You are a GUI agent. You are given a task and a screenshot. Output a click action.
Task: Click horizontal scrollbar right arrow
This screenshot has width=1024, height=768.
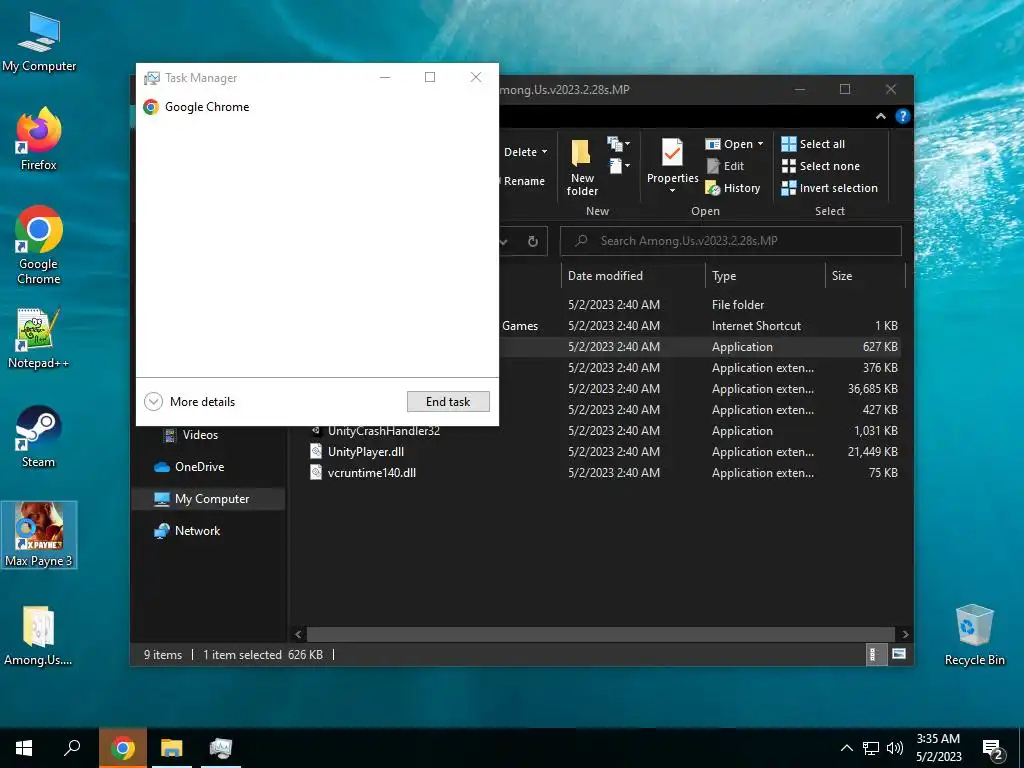click(x=905, y=634)
